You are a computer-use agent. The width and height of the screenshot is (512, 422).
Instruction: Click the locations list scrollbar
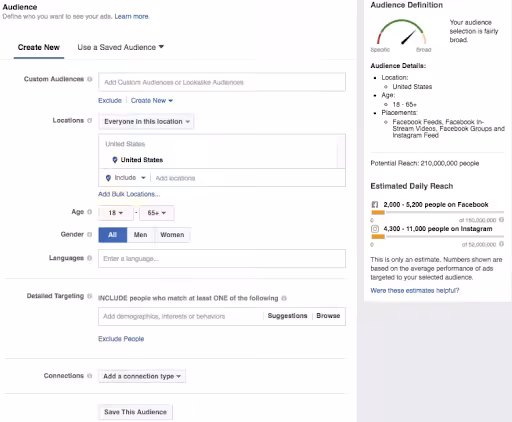coord(341,152)
